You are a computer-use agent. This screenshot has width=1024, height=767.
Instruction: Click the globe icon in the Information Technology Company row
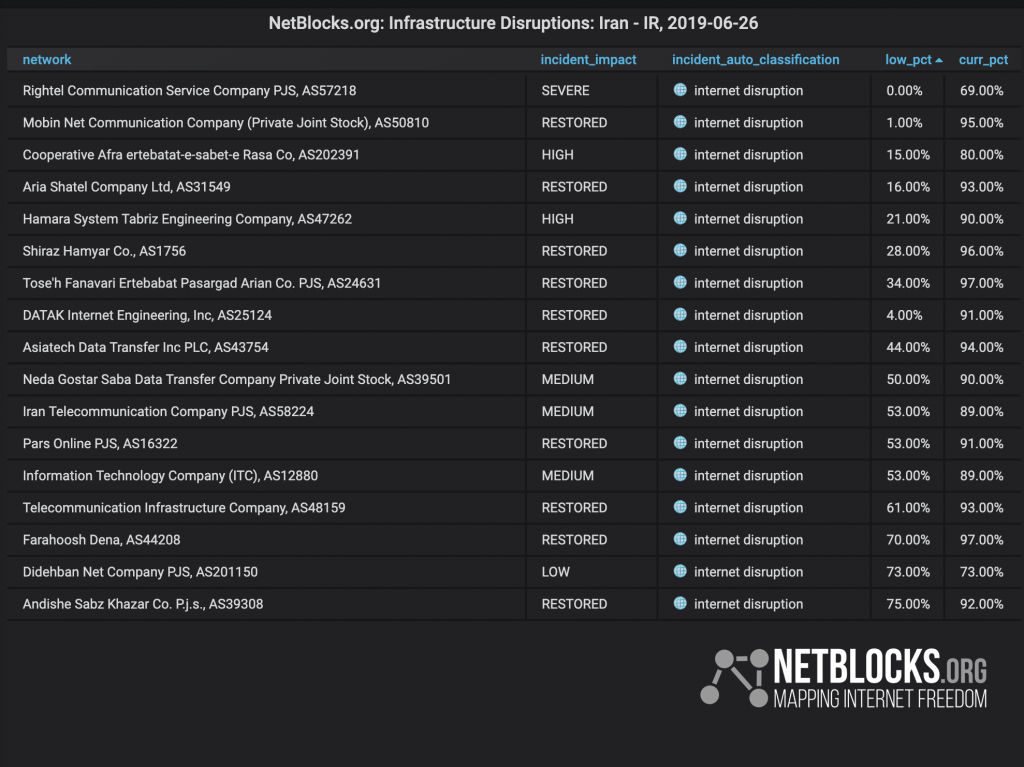click(680, 475)
